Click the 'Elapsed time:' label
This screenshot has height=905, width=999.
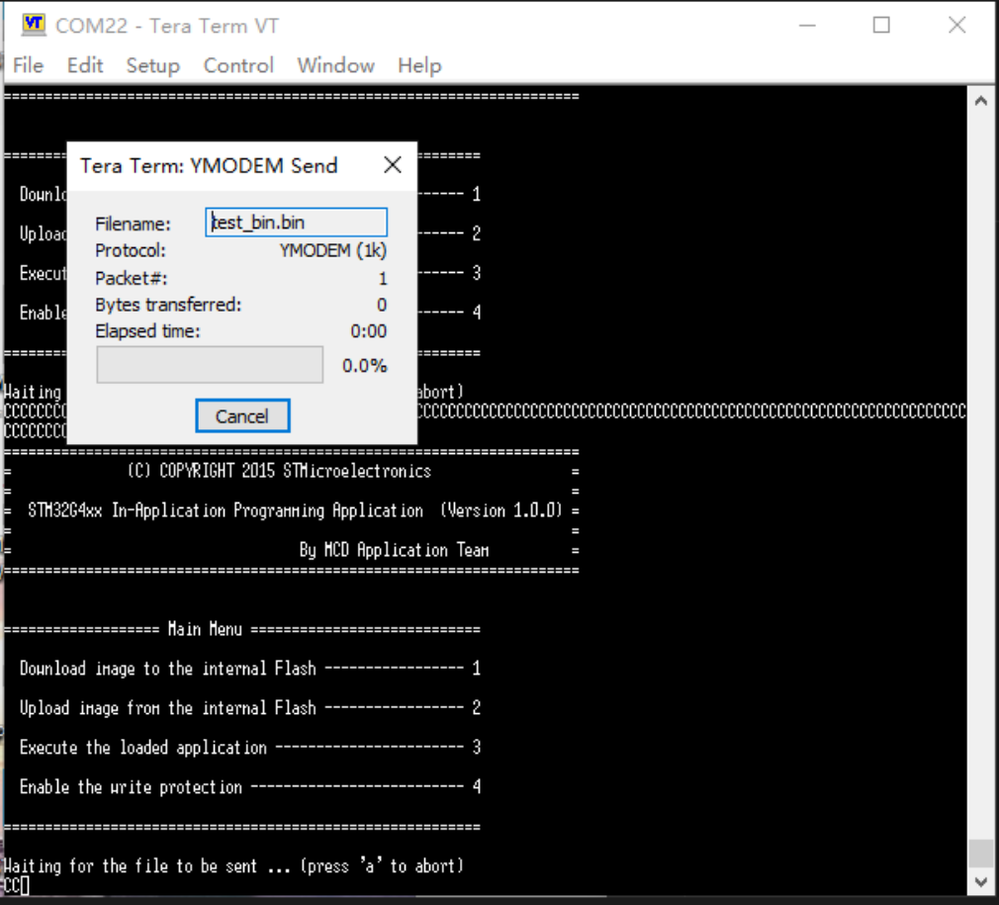(x=147, y=331)
